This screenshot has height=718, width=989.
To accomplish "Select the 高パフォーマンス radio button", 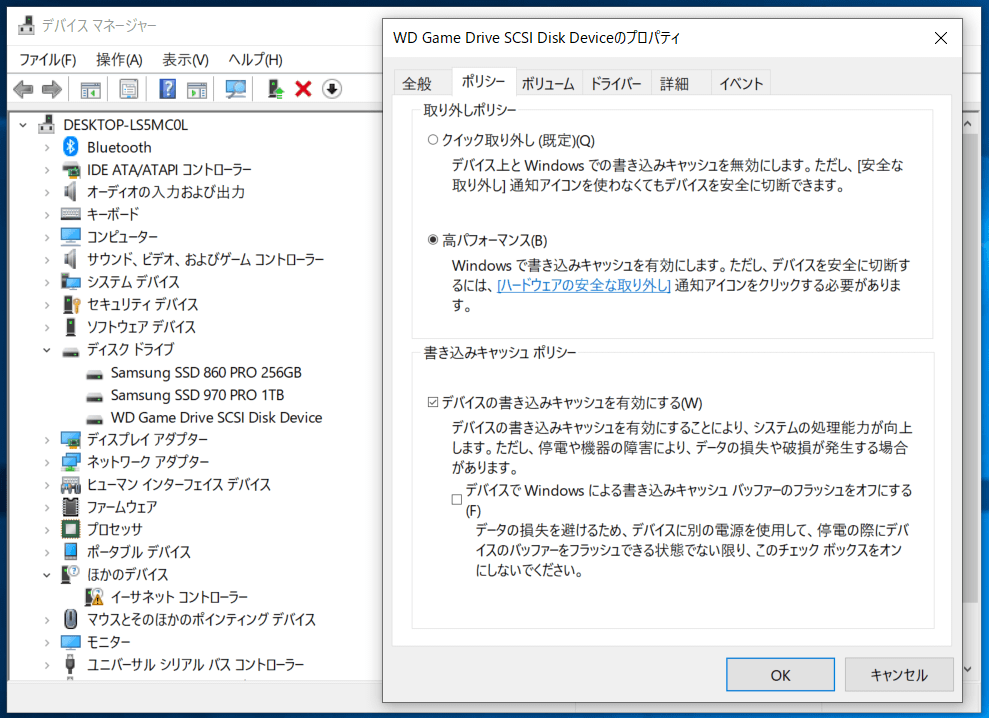I will coord(433,240).
